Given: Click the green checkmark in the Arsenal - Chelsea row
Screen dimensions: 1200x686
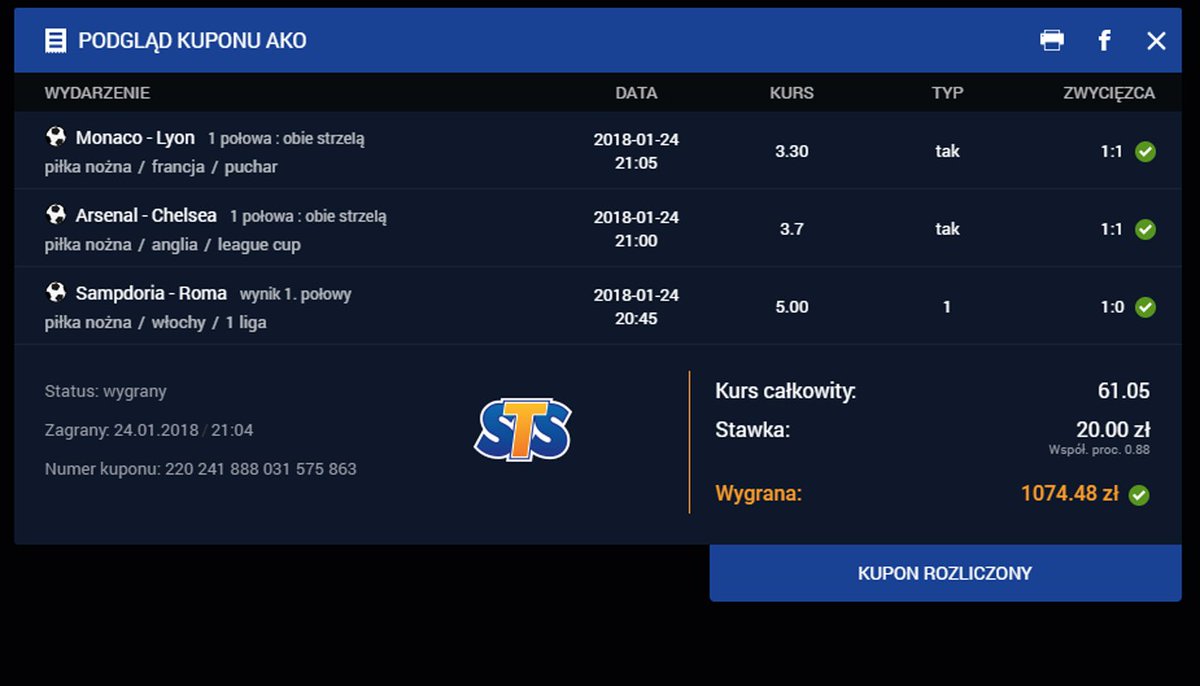Looking at the screenshot, I should (1146, 230).
